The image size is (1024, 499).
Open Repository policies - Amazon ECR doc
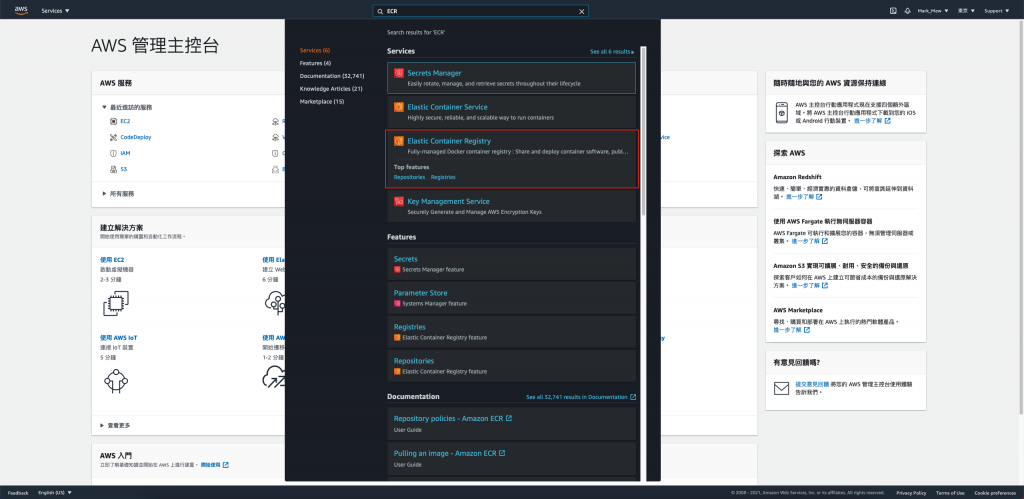(453, 419)
